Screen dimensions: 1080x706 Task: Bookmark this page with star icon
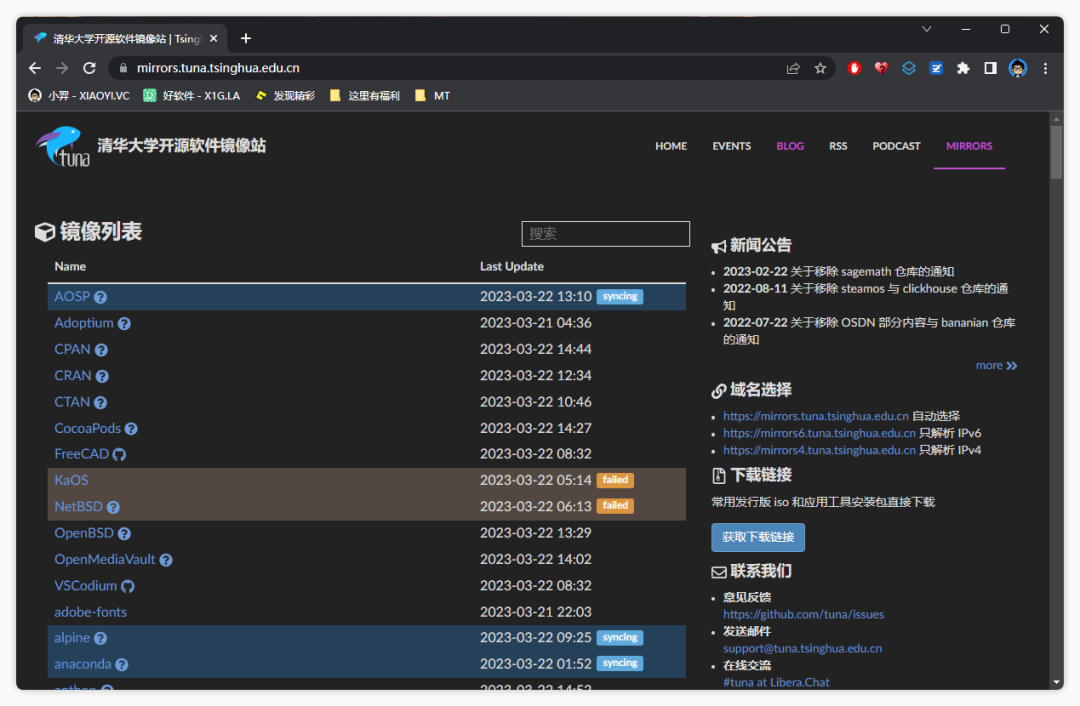(x=820, y=68)
